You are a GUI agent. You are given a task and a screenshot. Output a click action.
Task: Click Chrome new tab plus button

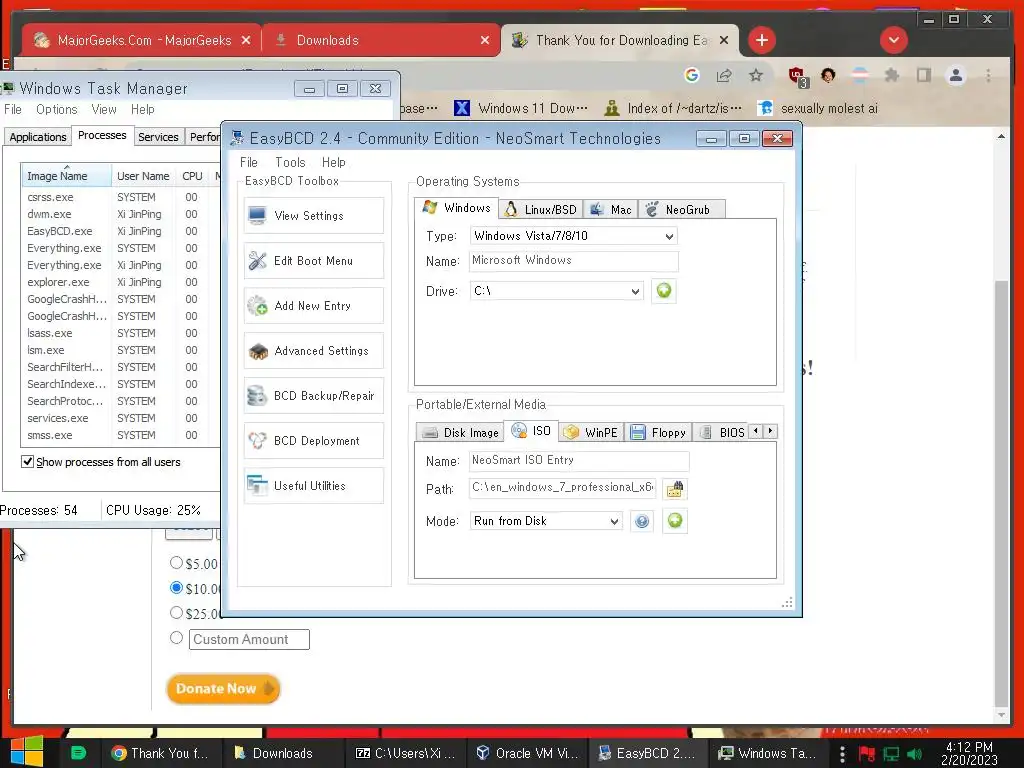[761, 40]
